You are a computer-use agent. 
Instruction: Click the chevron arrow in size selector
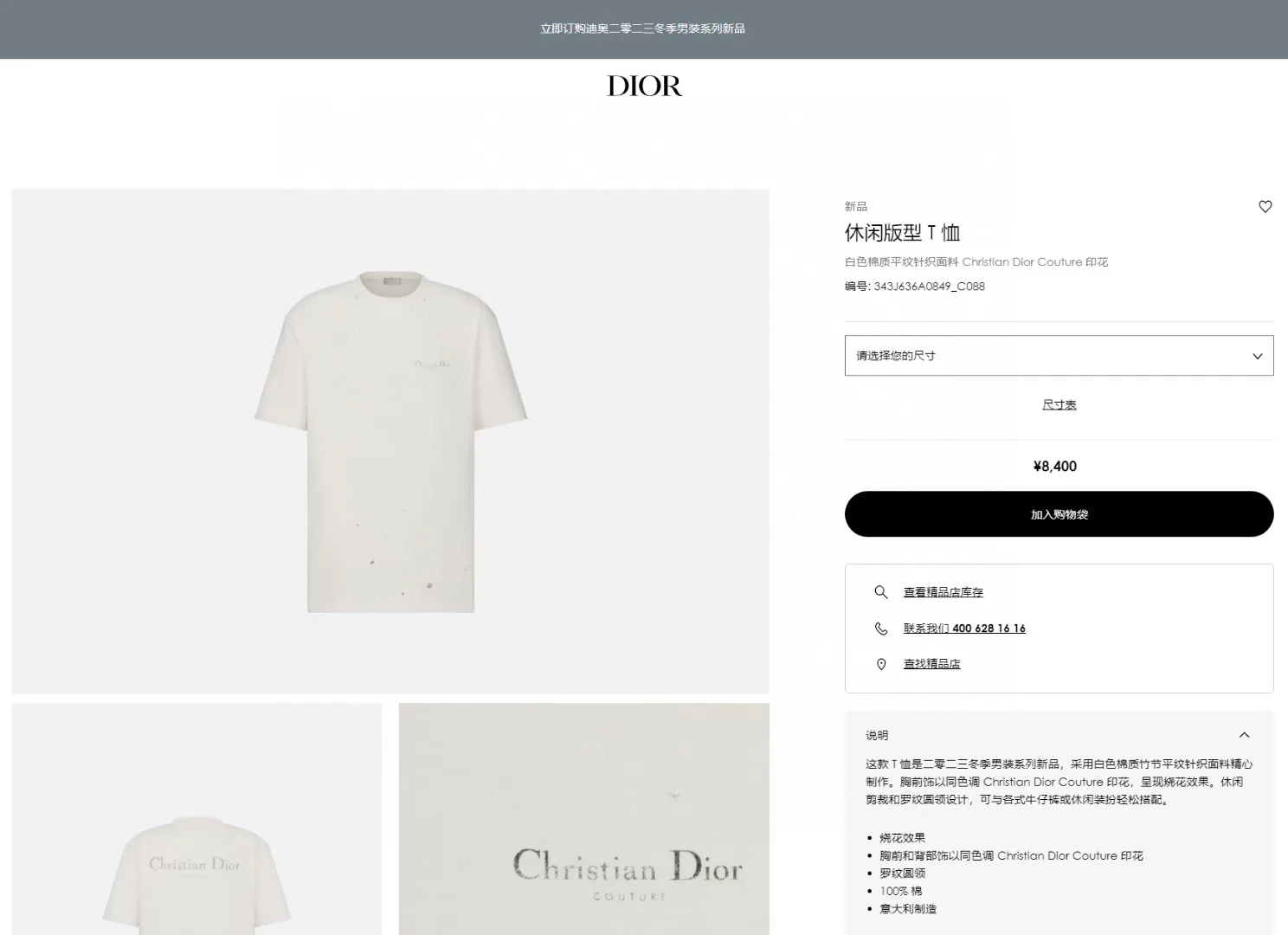[x=1258, y=356]
